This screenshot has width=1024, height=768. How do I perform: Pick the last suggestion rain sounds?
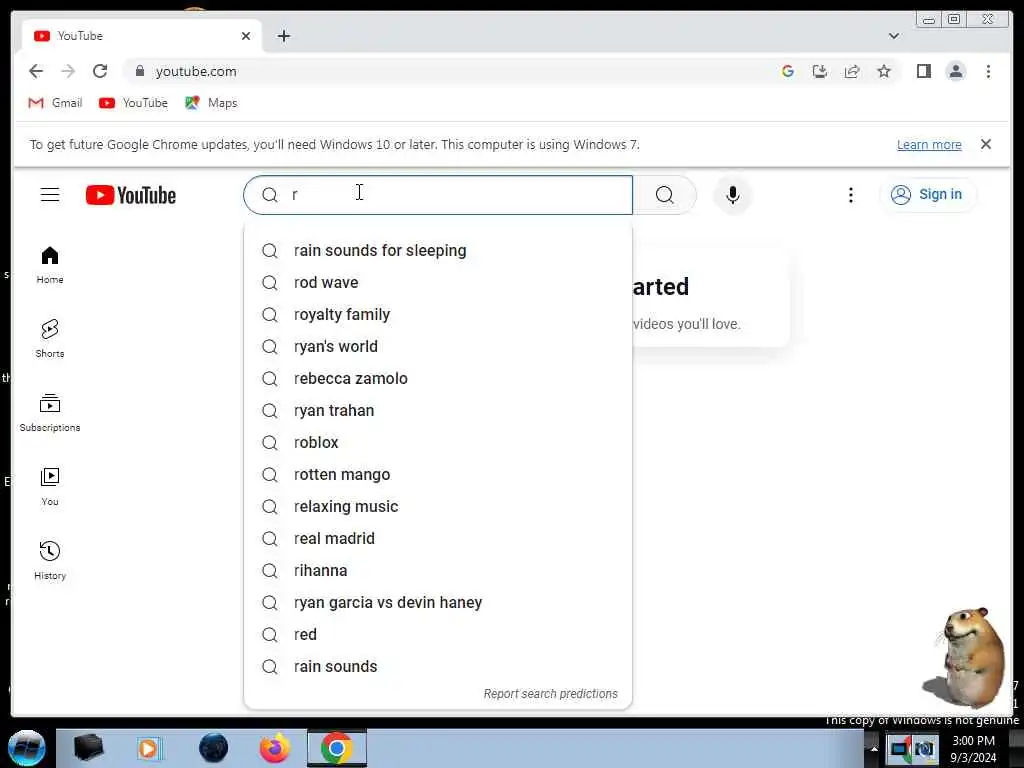pyautogui.click(x=438, y=667)
